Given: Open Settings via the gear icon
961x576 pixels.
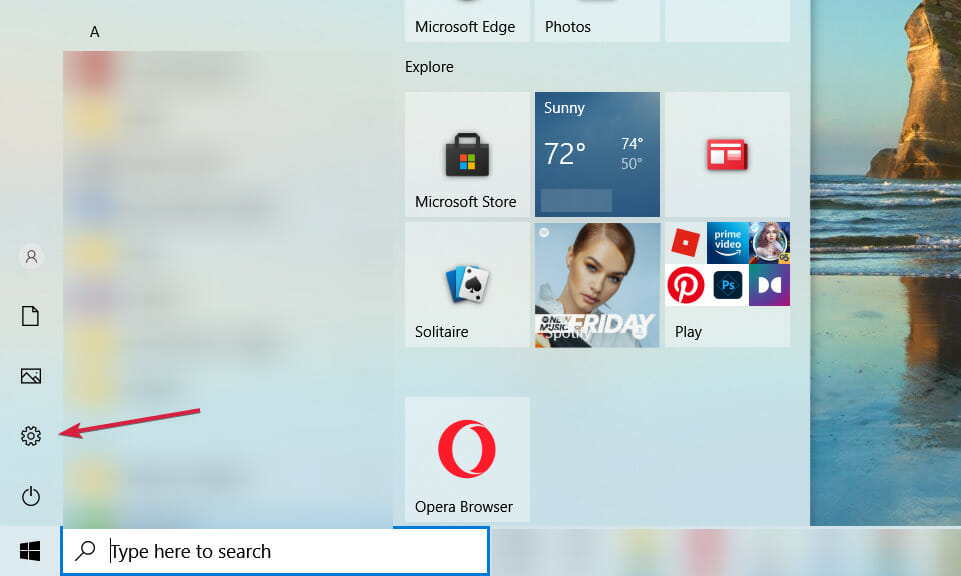Looking at the screenshot, I should pyautogui.click(x=31, y=436).
